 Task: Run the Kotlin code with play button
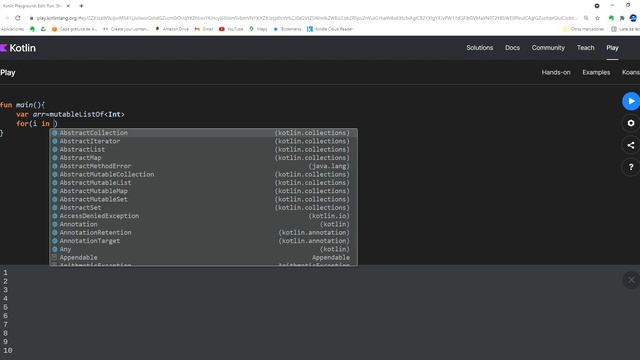(x=631, y=101)
